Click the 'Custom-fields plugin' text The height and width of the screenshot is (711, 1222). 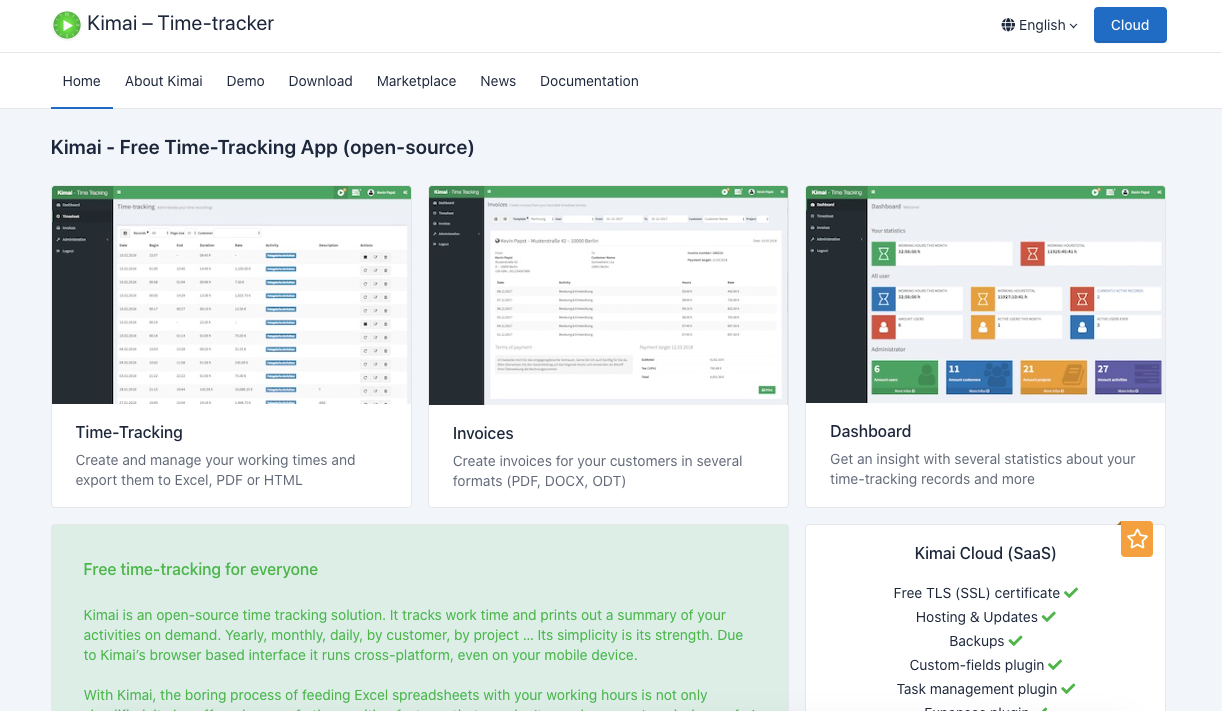(x=977, y=665)
